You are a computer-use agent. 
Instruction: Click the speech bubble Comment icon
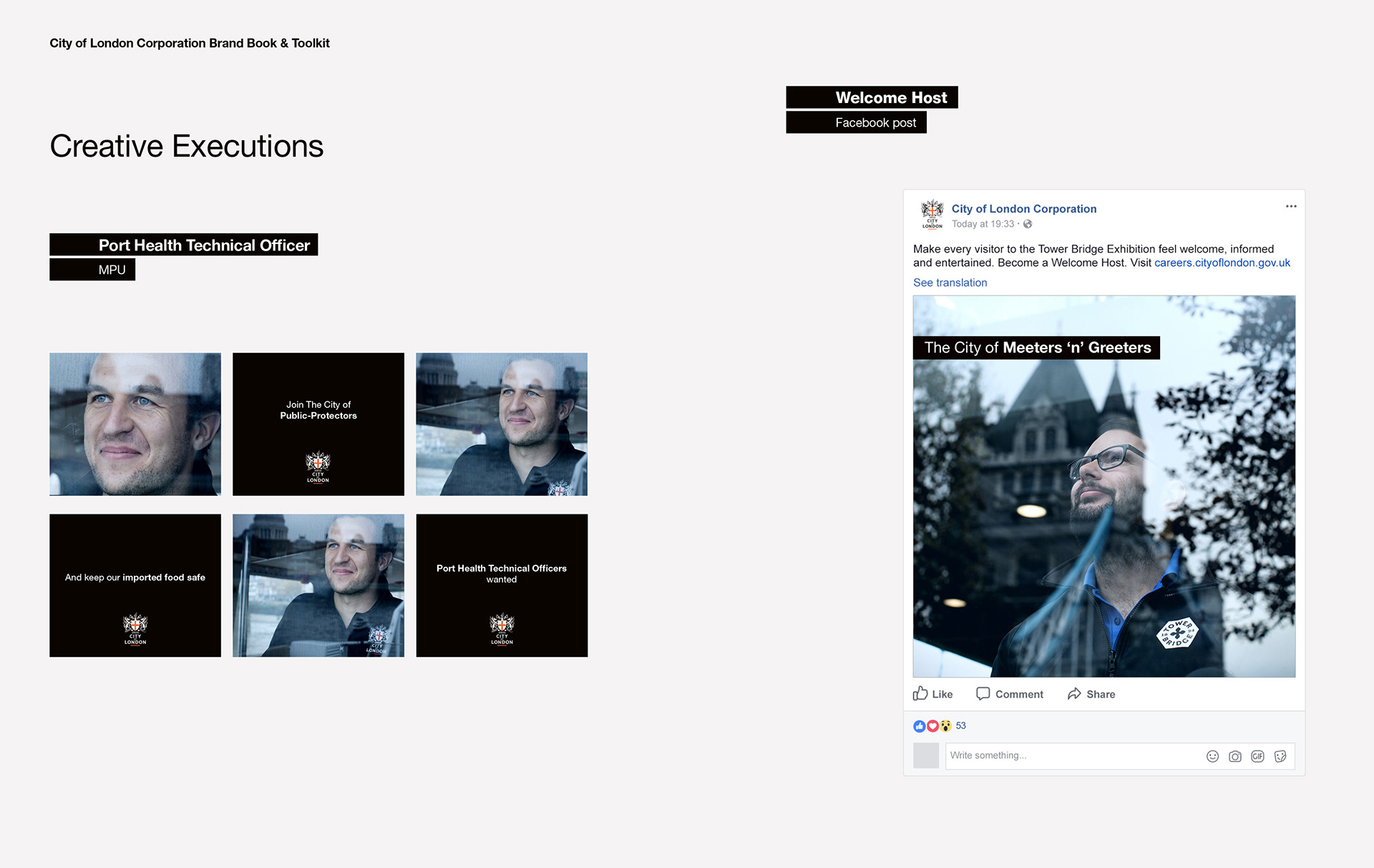click(x=983, y=693)
